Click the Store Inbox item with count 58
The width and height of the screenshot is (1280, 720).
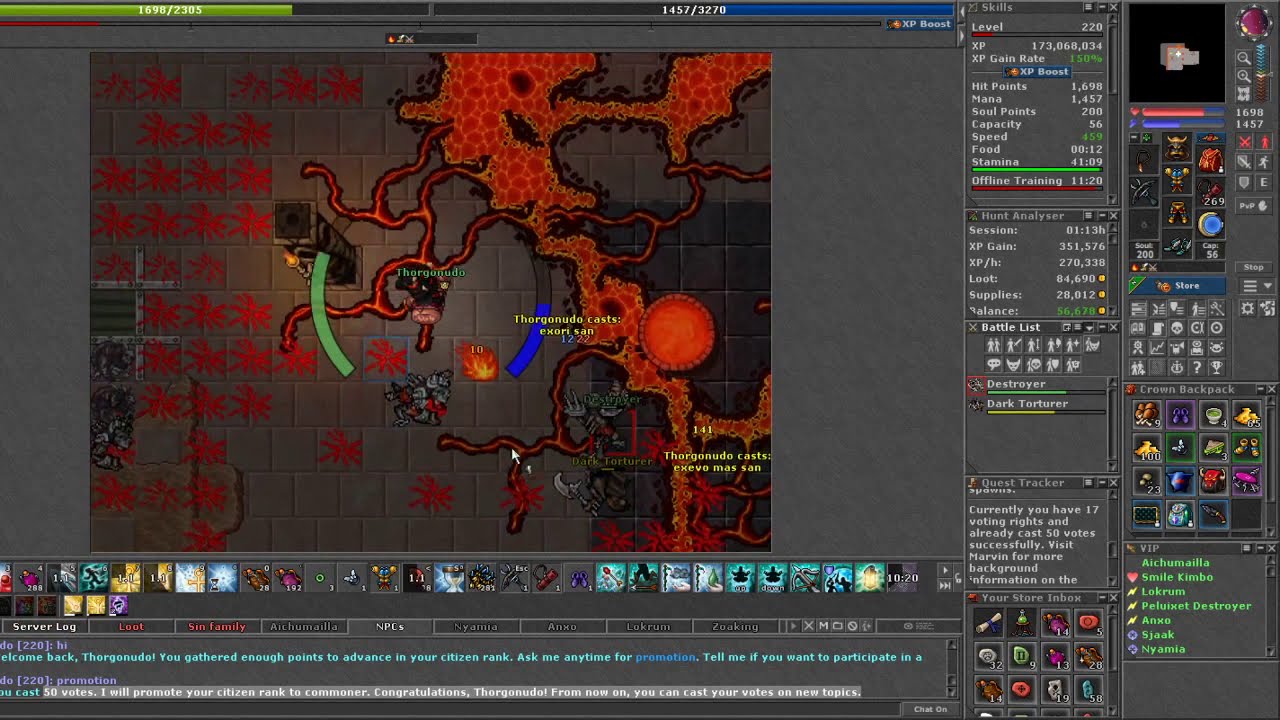coord(1088,690)
